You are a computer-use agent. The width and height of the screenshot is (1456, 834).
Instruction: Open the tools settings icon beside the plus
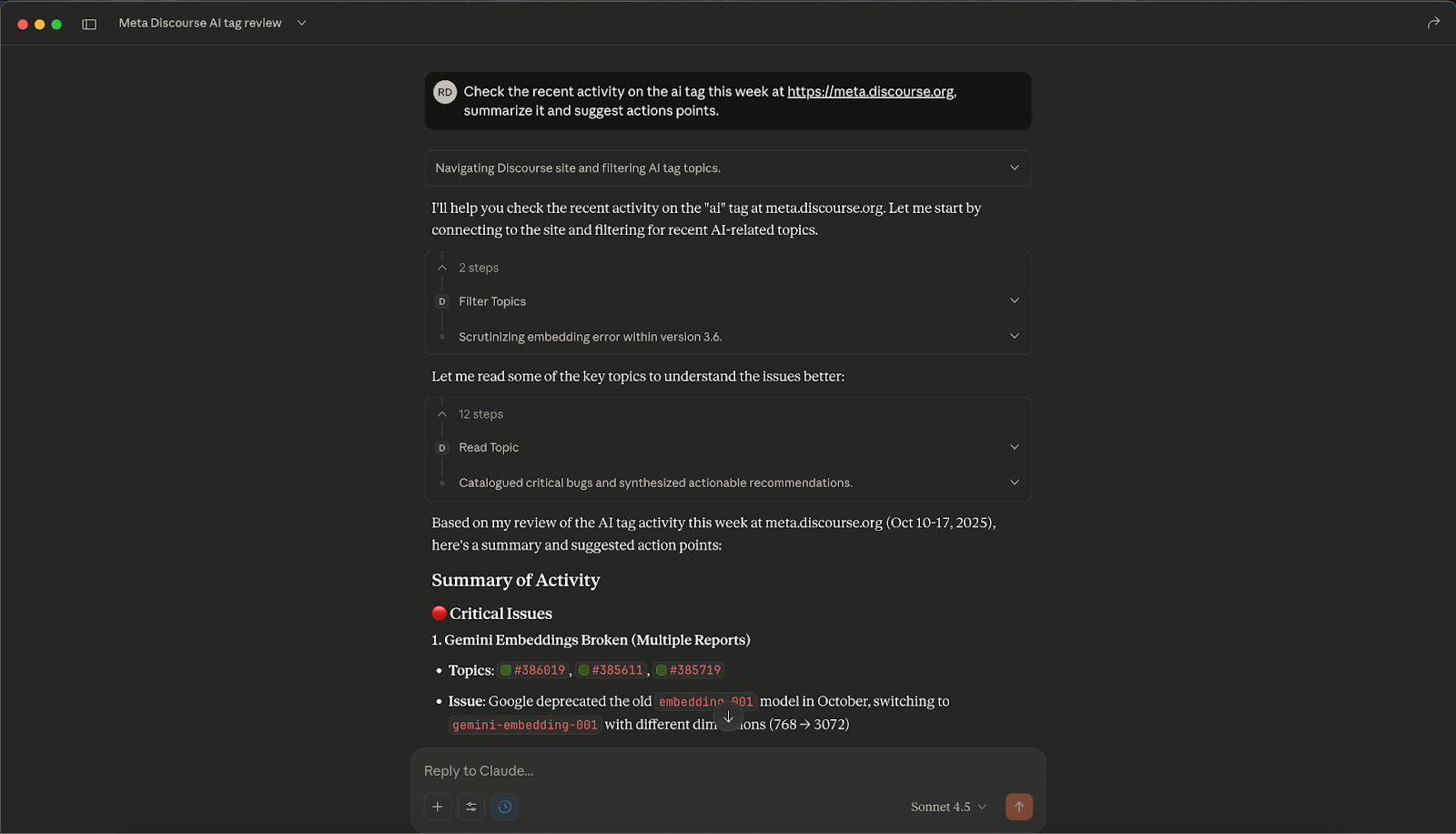[x=471, y=807]
